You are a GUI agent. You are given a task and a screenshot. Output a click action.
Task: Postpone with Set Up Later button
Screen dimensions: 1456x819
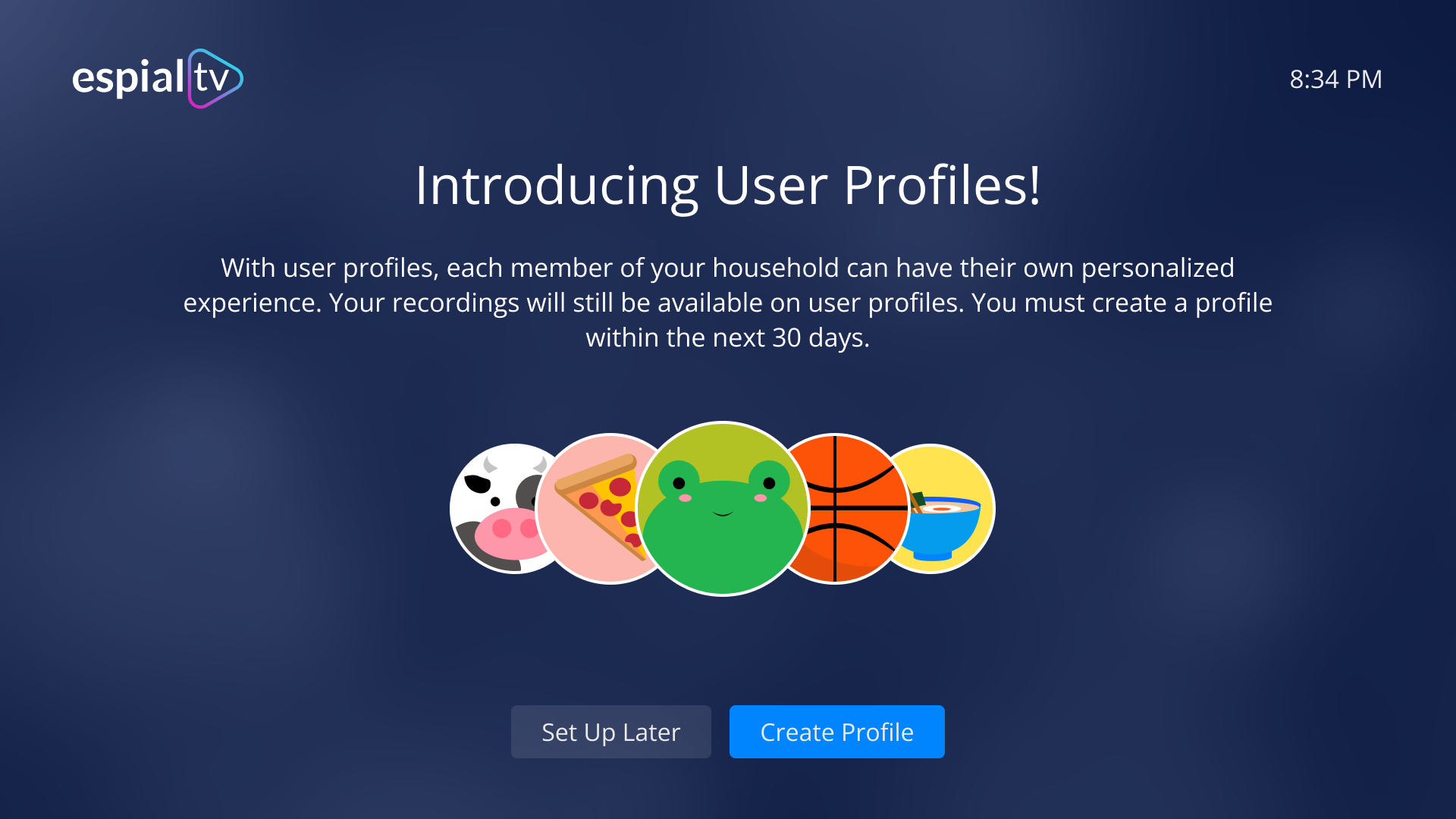[x=611, y=732]
